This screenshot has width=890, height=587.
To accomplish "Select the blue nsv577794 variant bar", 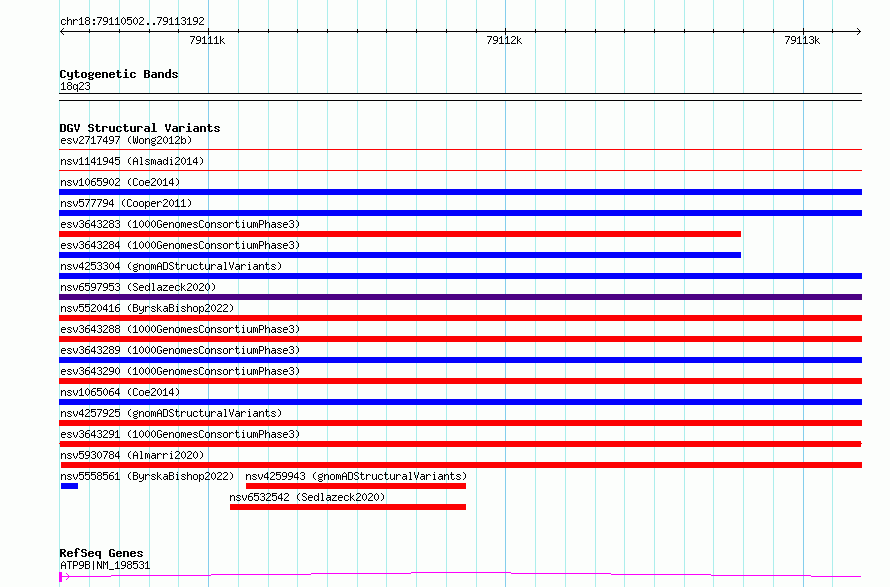I will pyautogui.click(x=460, y=213).
